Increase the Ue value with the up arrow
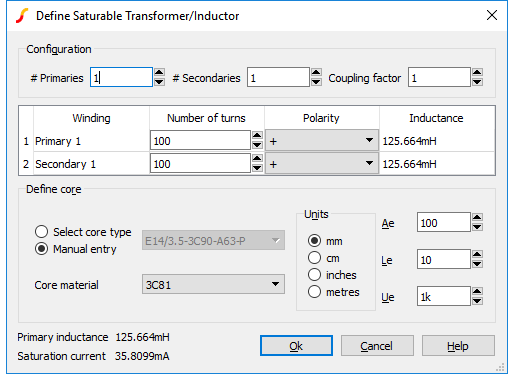The height and width of the screenshot is (374, 512). click(477, 292)
